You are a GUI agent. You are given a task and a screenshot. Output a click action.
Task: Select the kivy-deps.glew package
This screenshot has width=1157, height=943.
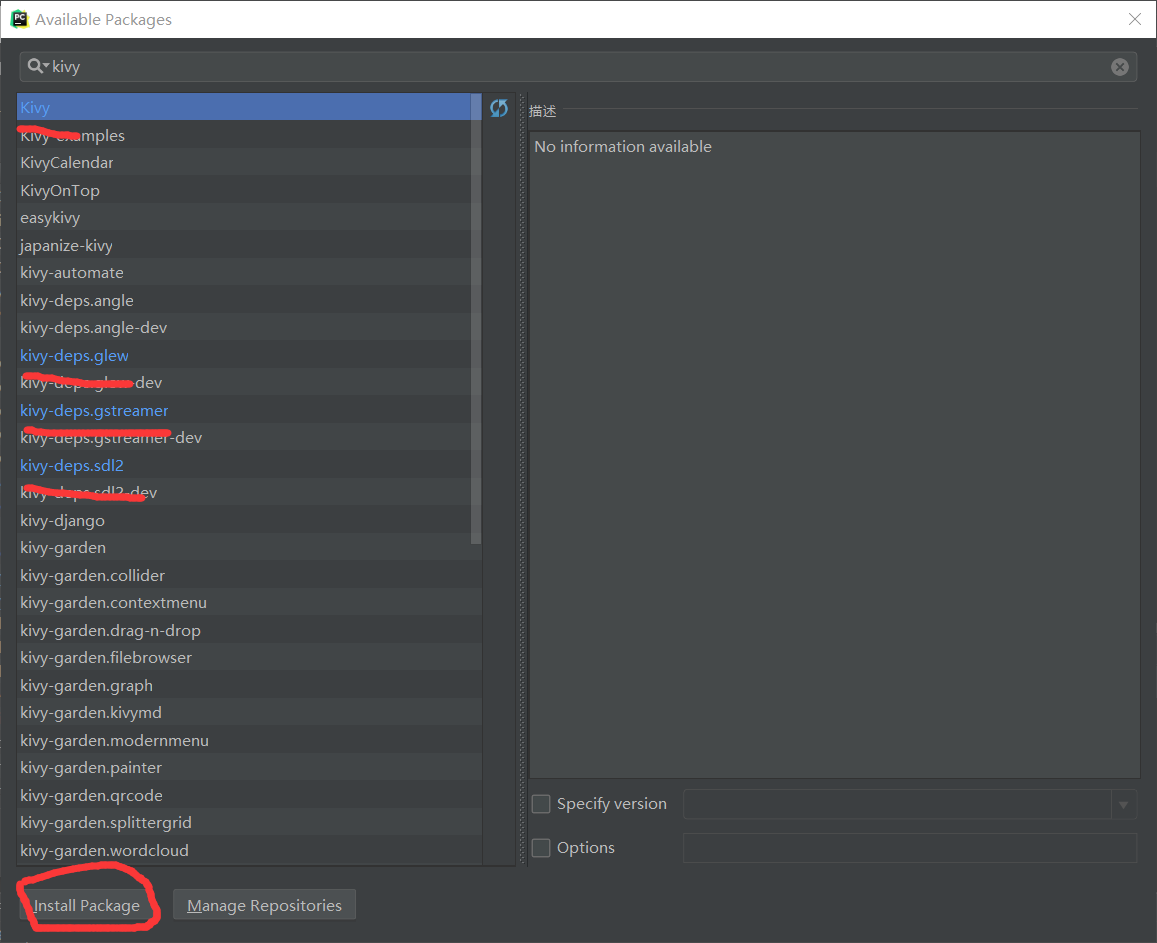(249, 356)
